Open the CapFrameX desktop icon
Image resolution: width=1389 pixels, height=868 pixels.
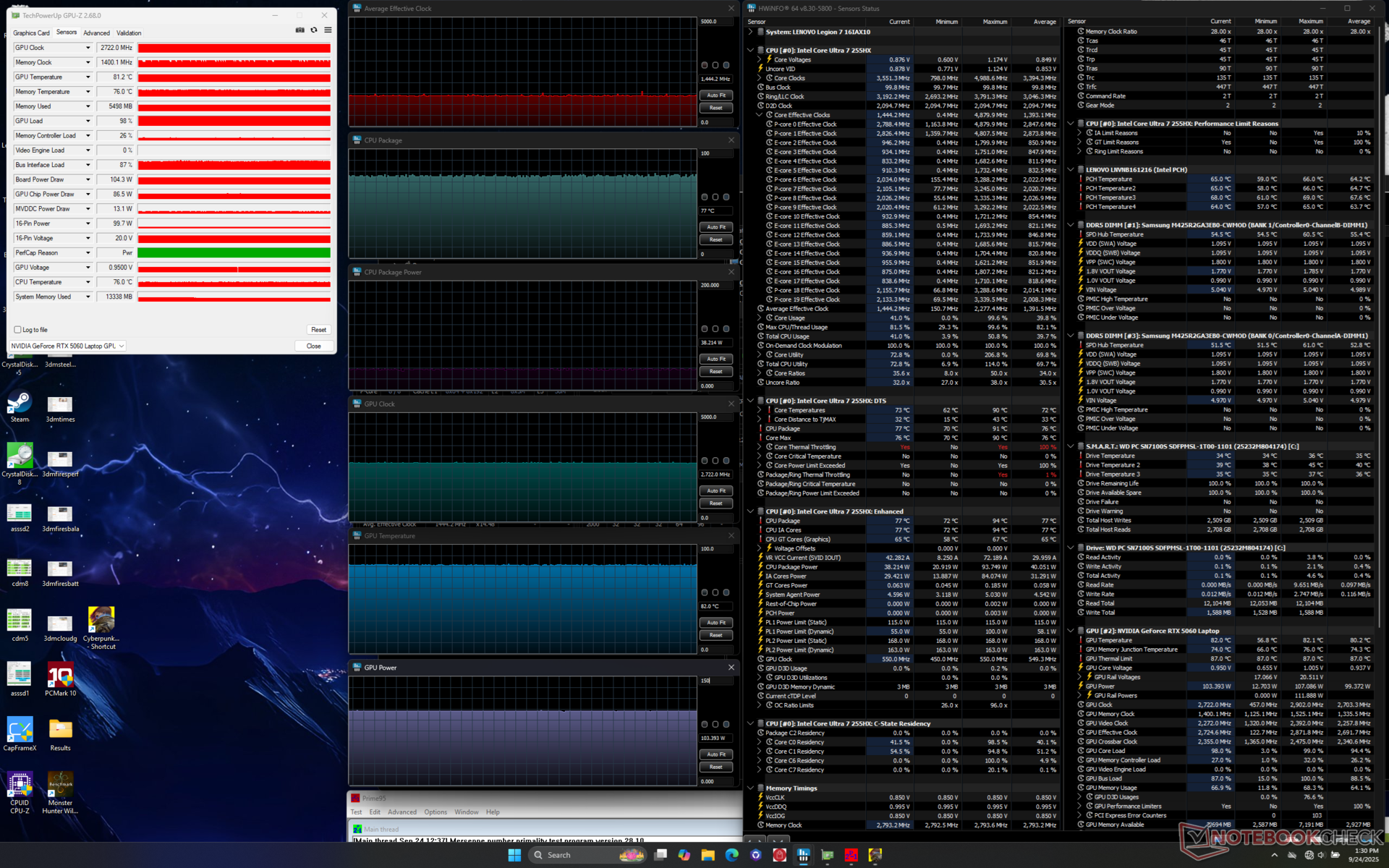[20, 731]
